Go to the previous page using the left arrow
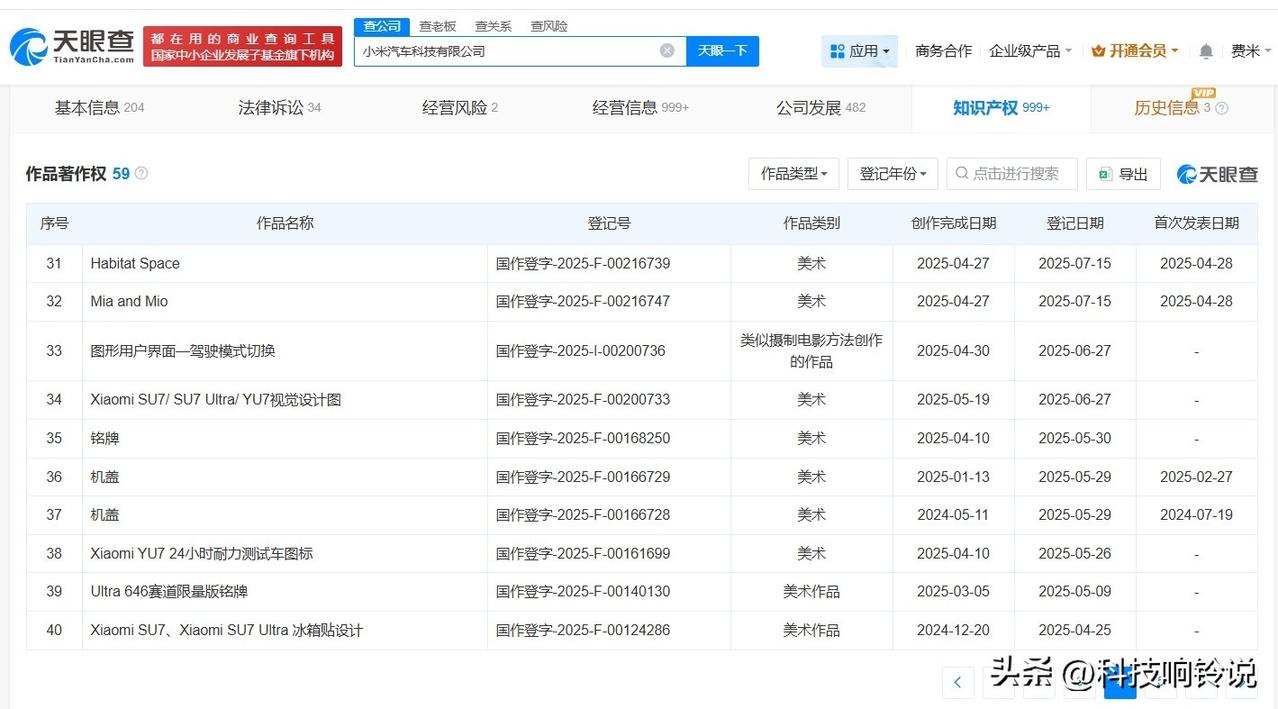Screen dimensions: 1278x709 point(957,682)
